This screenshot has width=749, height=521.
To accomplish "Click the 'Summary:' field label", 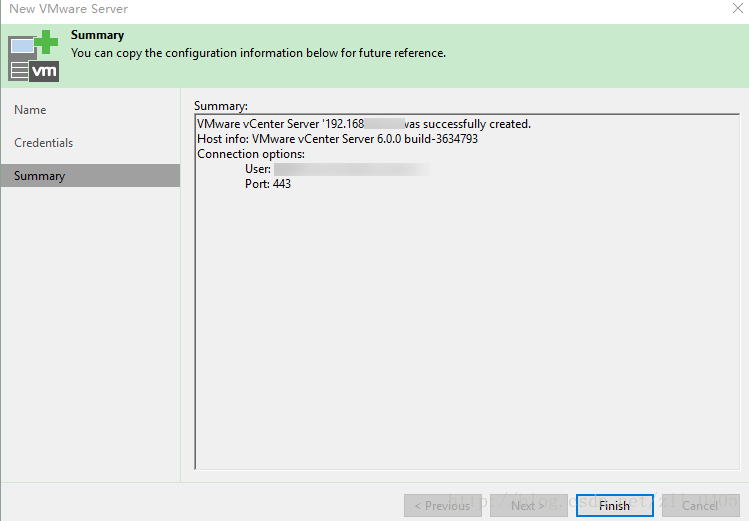I will pyautogui.click(x=221, y=106).
